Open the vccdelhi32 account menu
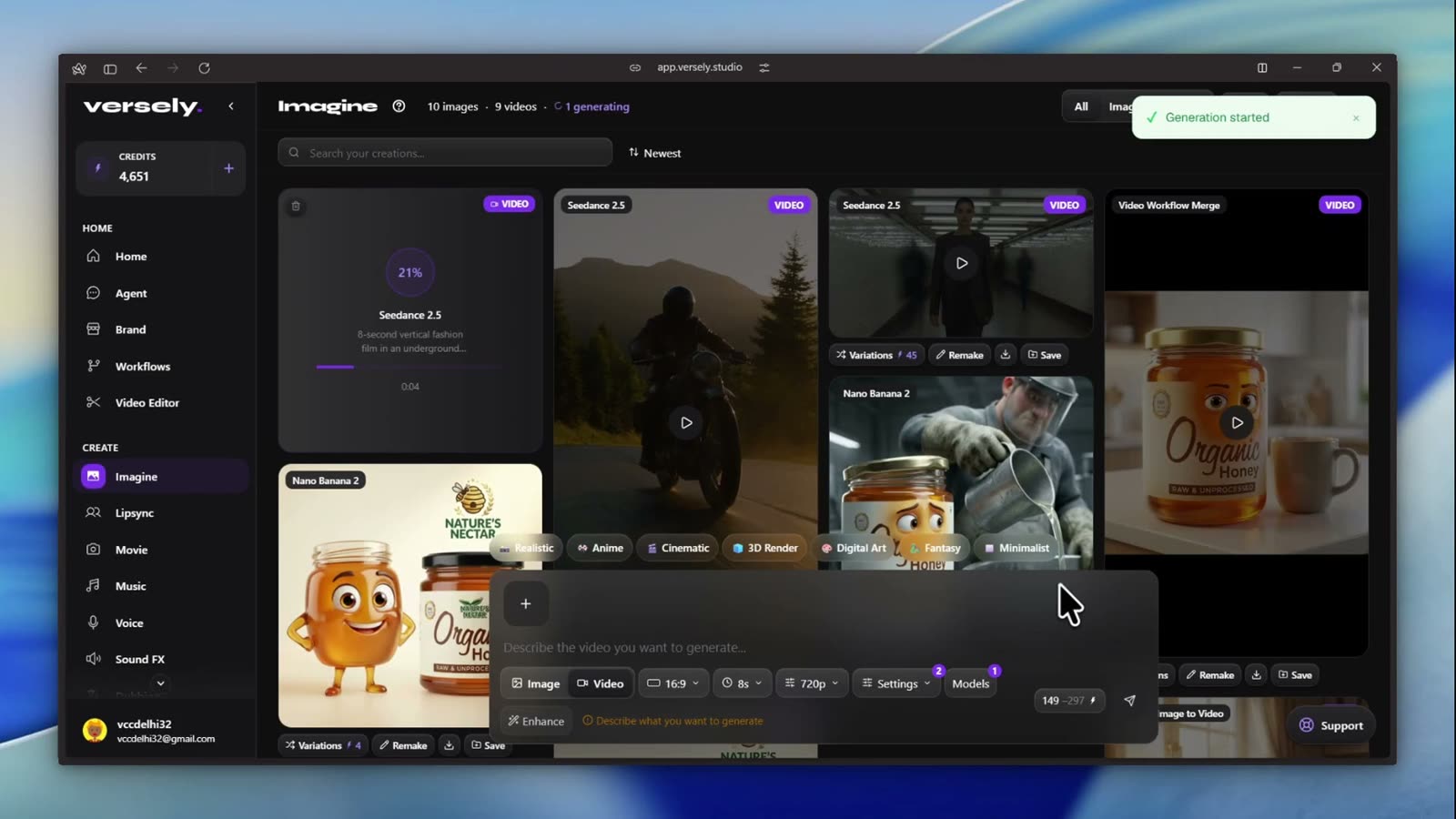 (160, 731)
